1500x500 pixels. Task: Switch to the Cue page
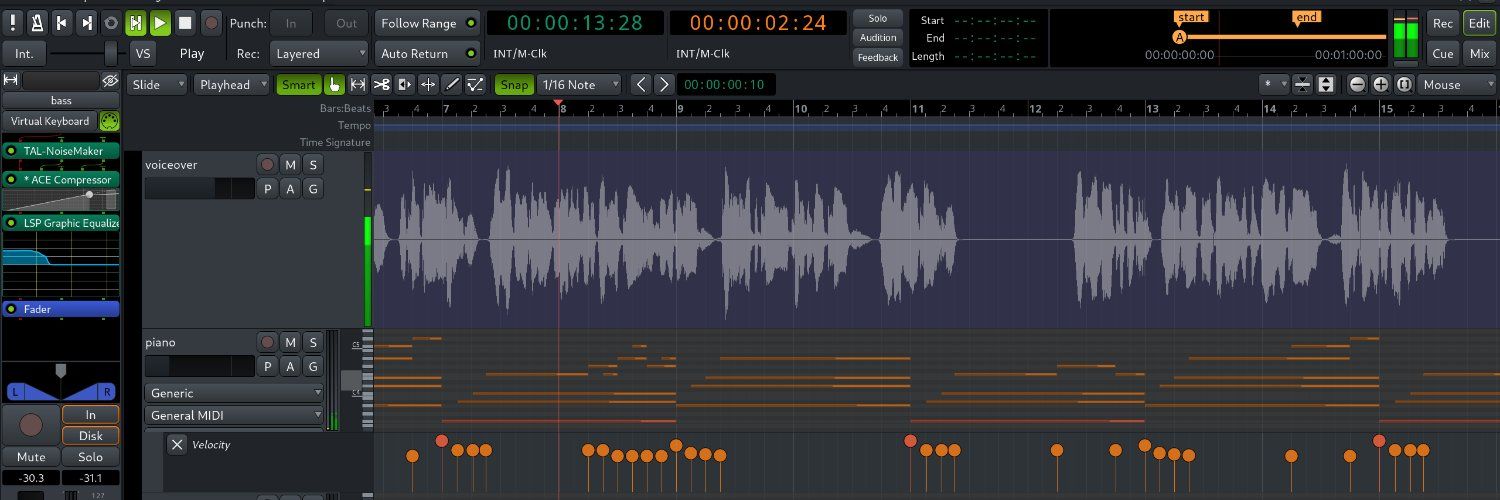coord(1443,54)
